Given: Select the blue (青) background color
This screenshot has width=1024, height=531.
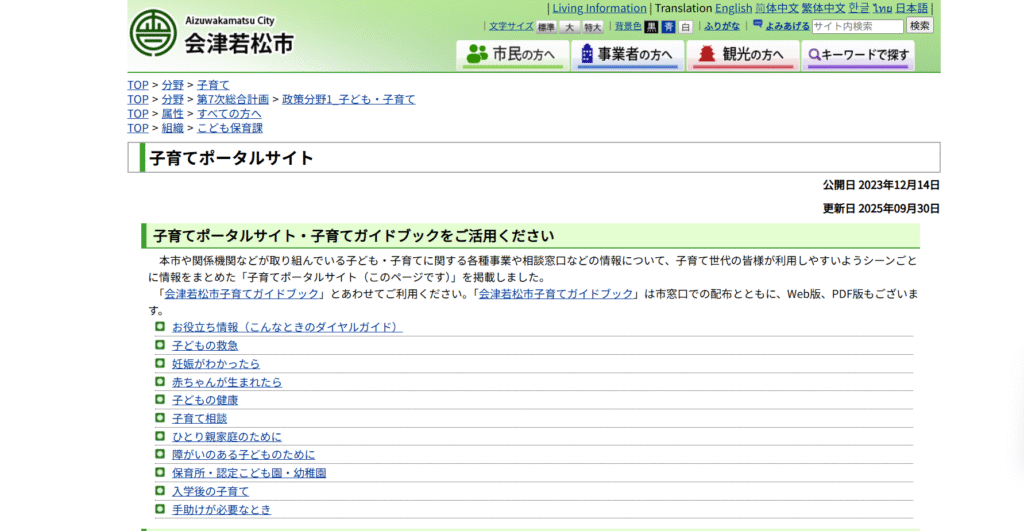Looking at the screenshot, I should coord(668,27).
